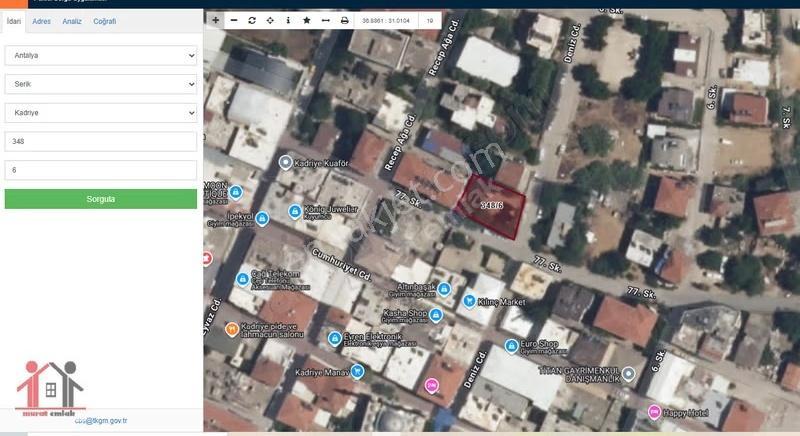Click the Kılınç Market cart icon
The height and width of the screenshot is (436, 800).
tap(469, 301)
